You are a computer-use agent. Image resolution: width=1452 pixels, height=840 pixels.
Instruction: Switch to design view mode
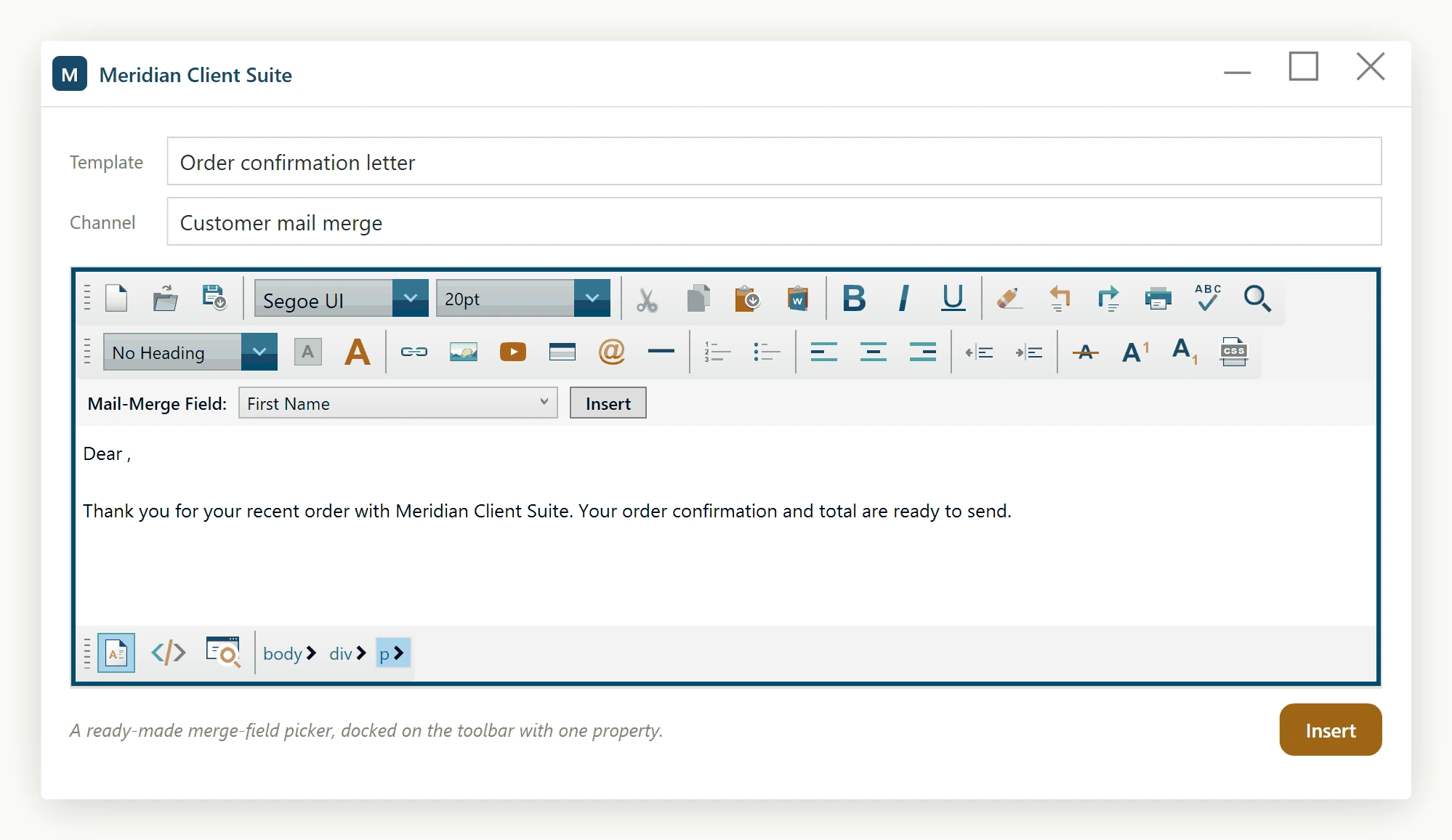[x=116, y=653]
